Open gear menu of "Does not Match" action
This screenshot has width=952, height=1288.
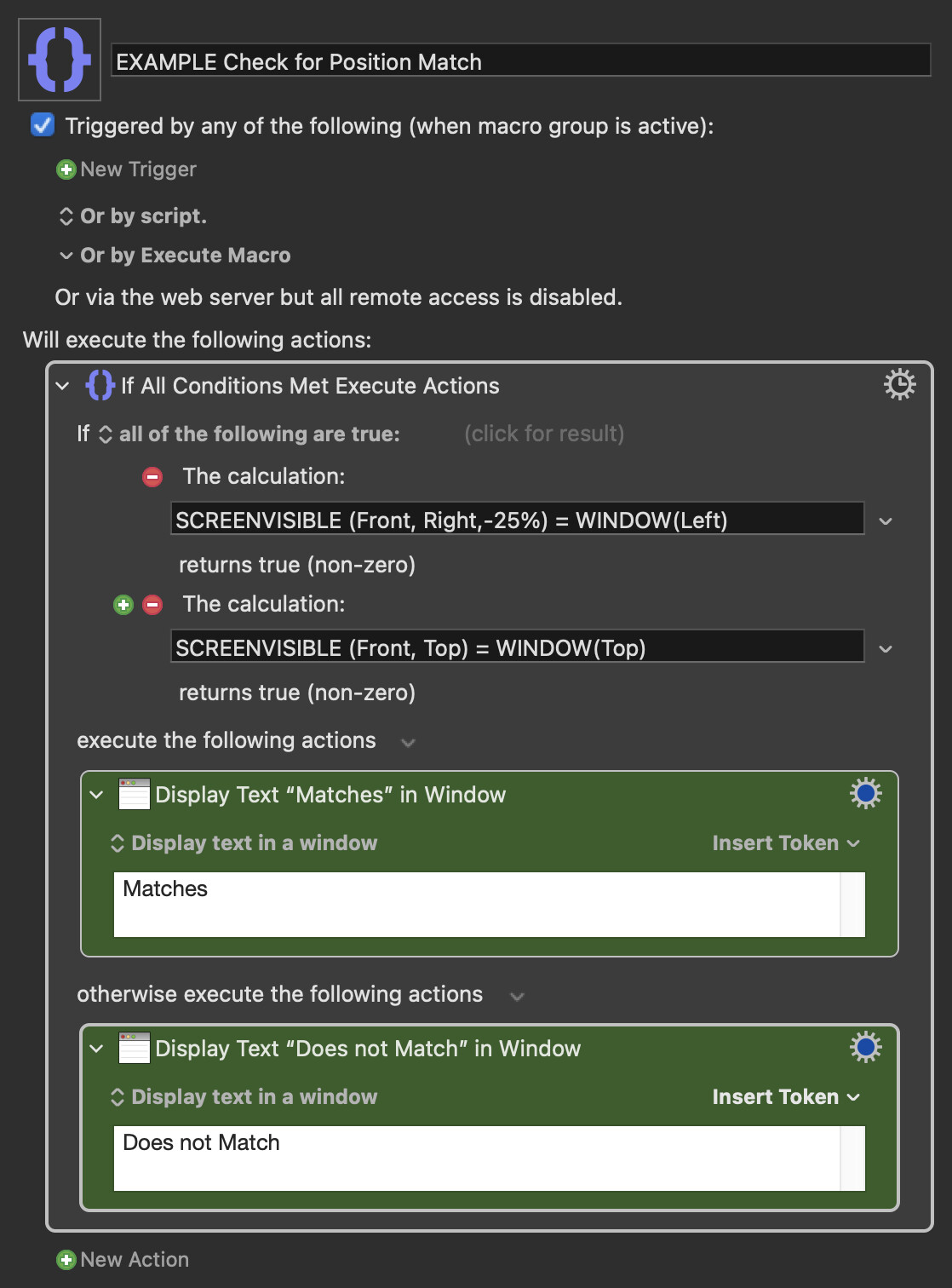pos(865,1047)
